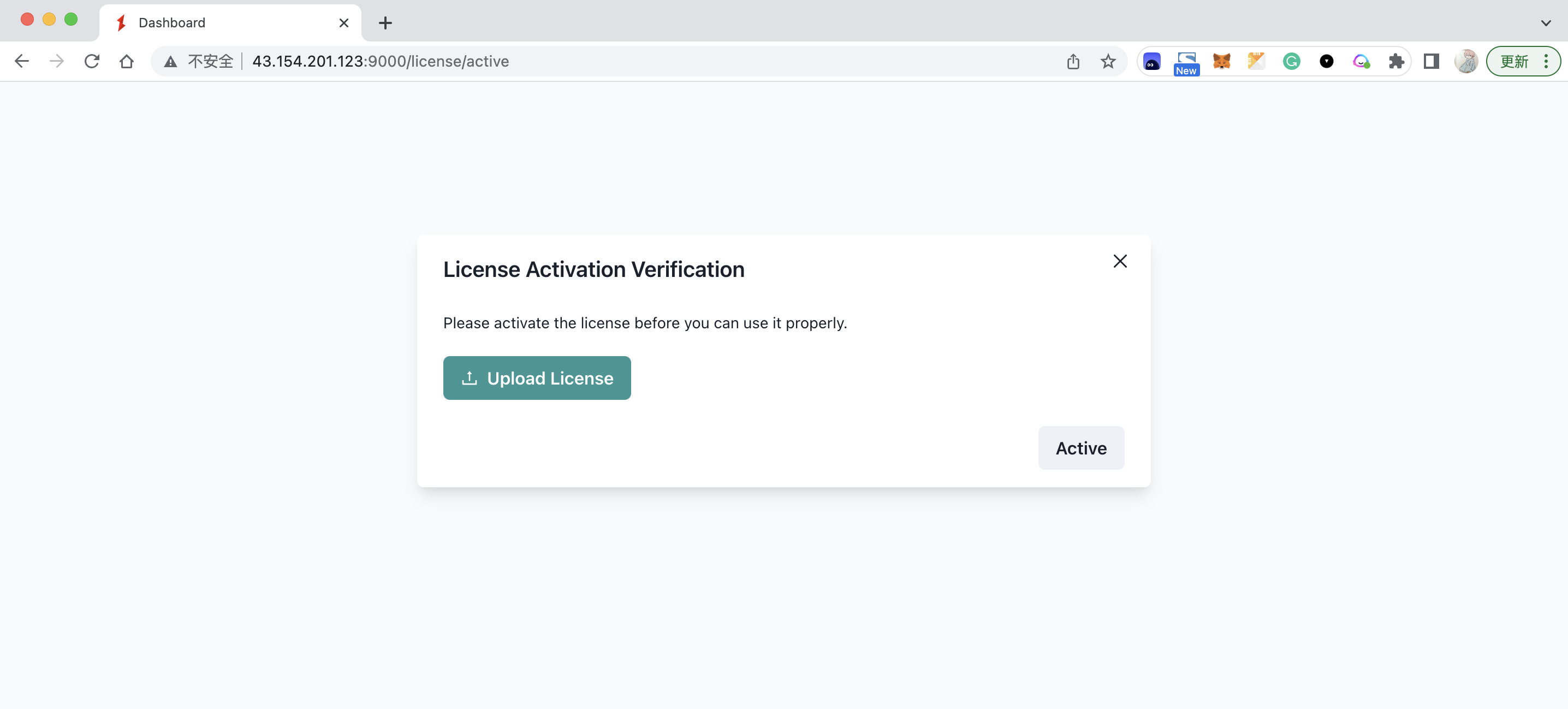Open the extension with the New badge
Viewport: 1568px width, 709px height.
click(1186, 62)
